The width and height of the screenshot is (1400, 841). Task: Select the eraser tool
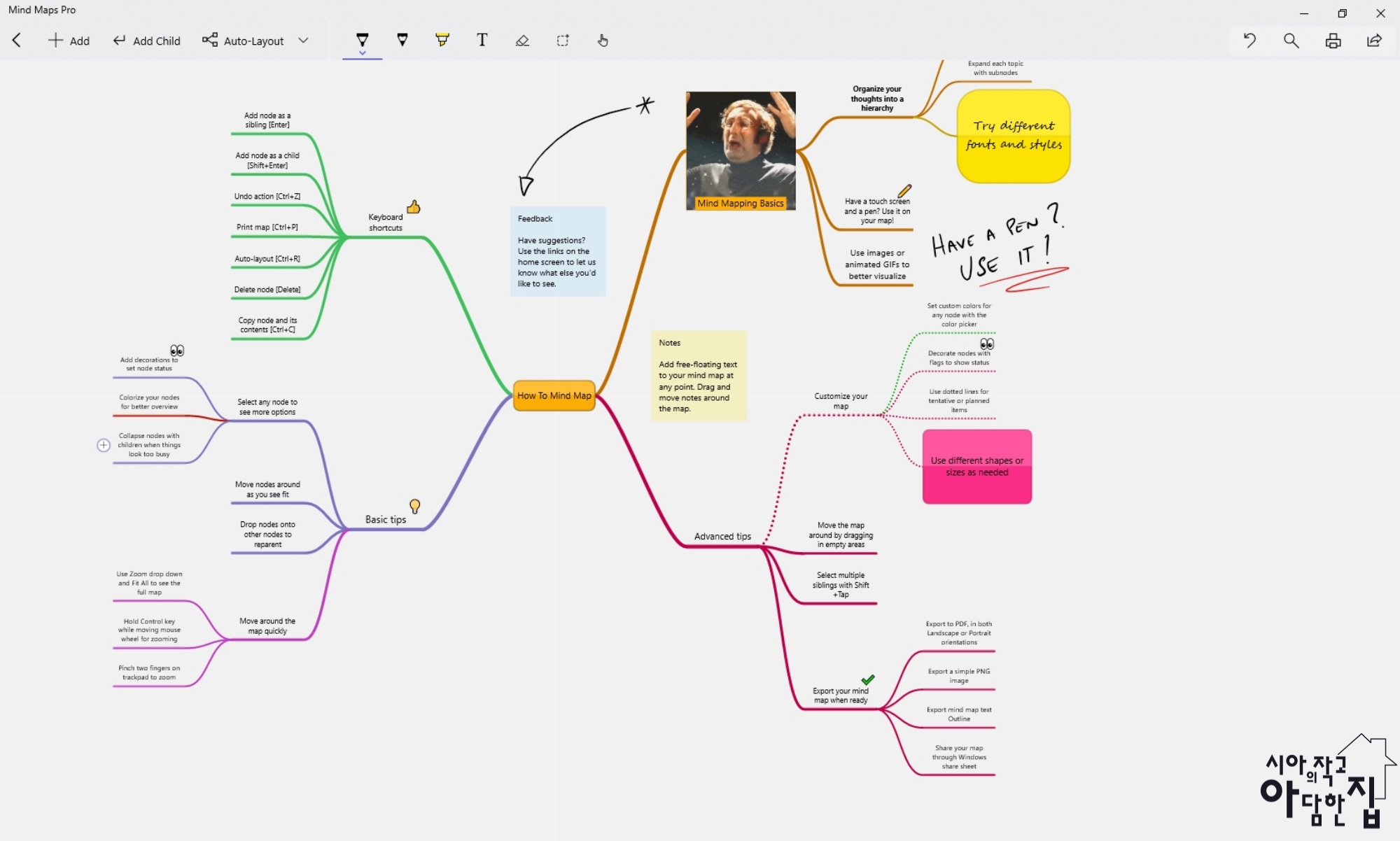pos(522,41)
